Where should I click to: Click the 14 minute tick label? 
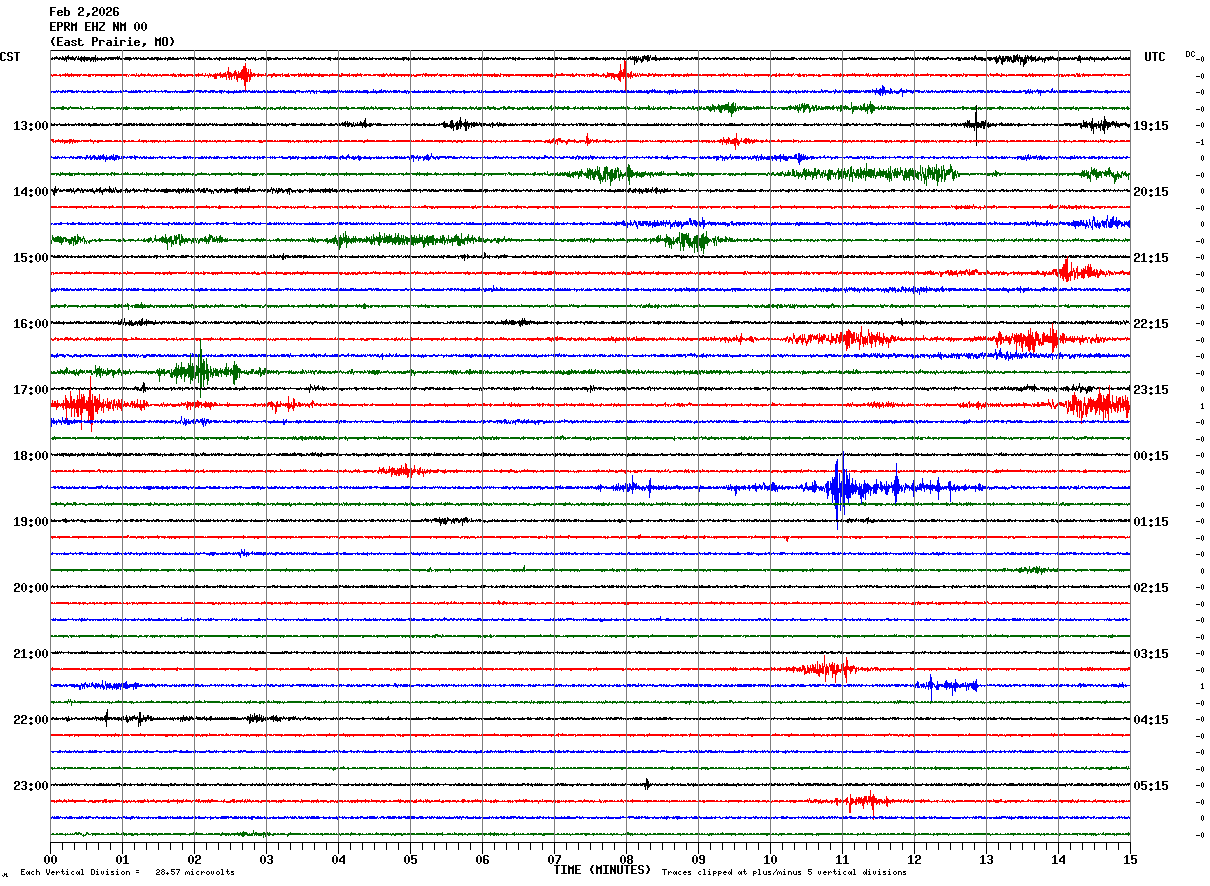pos(1058,859)
